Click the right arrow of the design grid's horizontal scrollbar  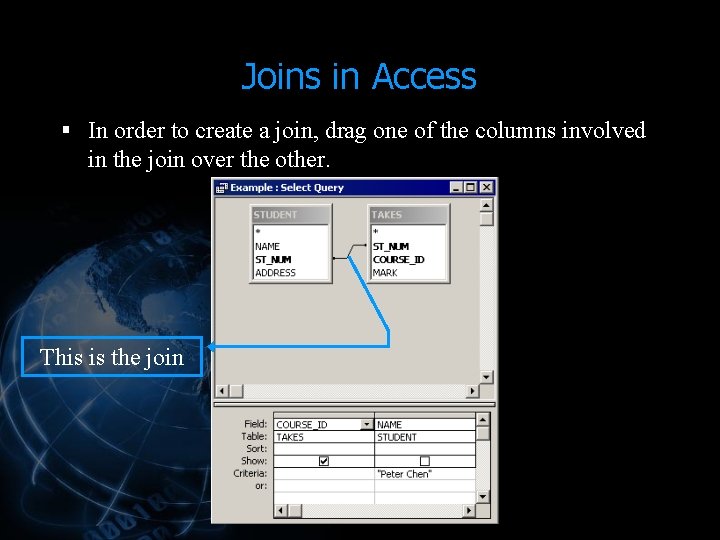click(469, 510)
